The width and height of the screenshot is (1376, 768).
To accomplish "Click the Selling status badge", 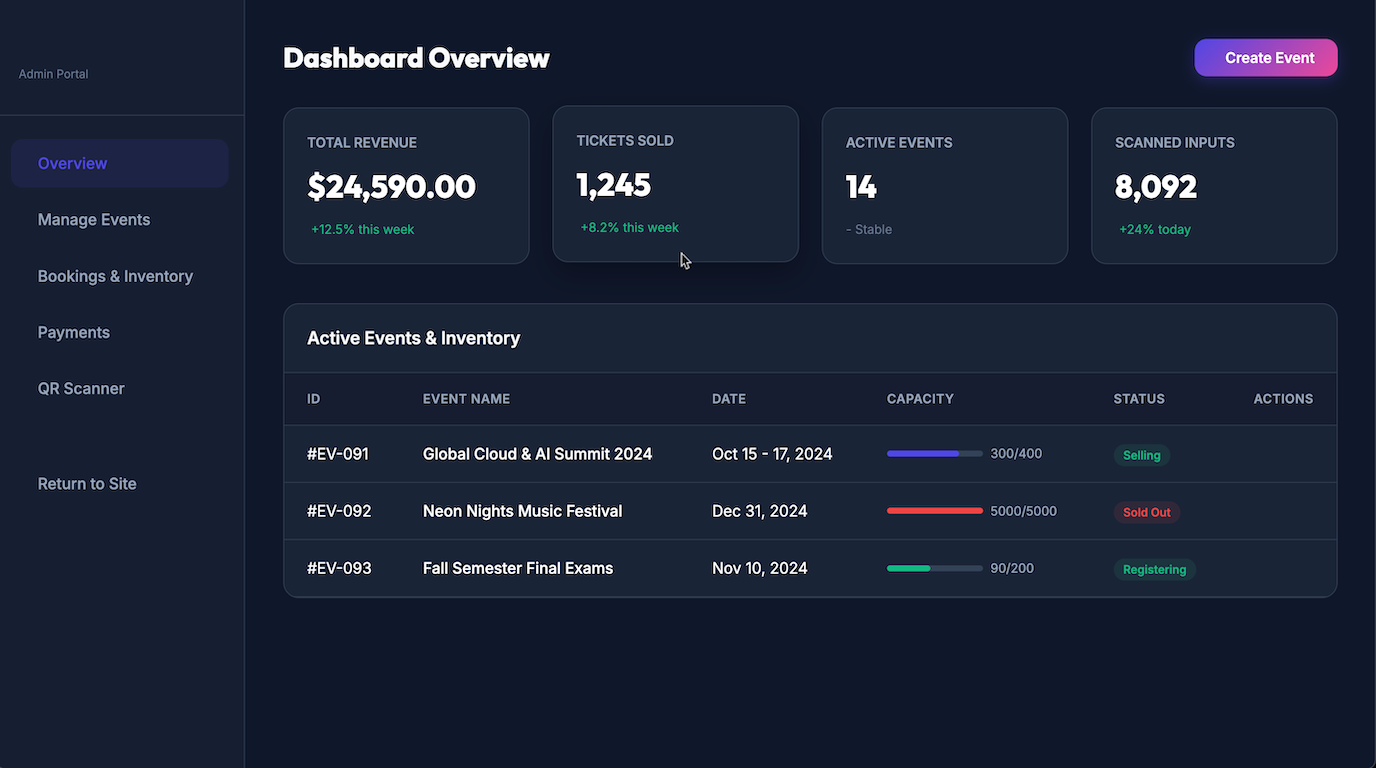I will click(1142, 455).
